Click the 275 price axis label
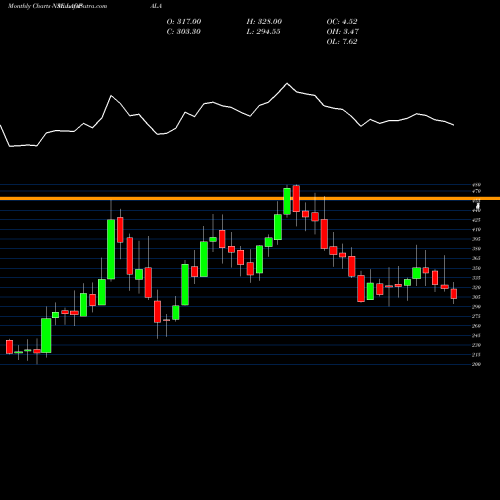 [476, 316]
